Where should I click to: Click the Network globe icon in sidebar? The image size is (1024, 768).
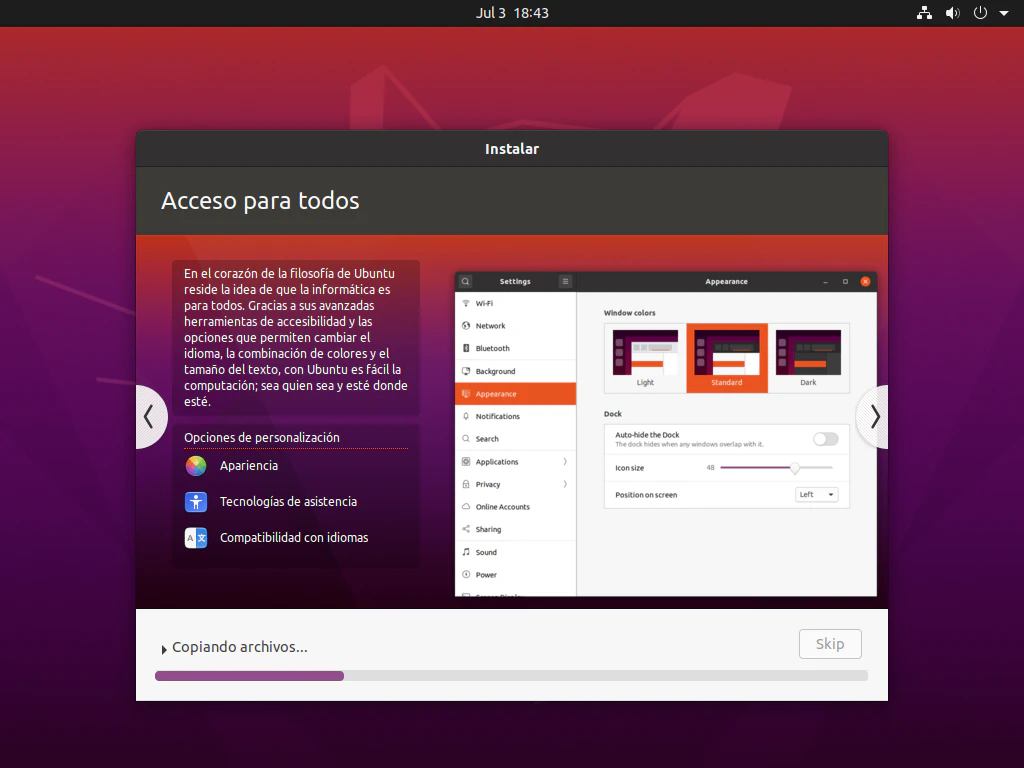(466, 326)
